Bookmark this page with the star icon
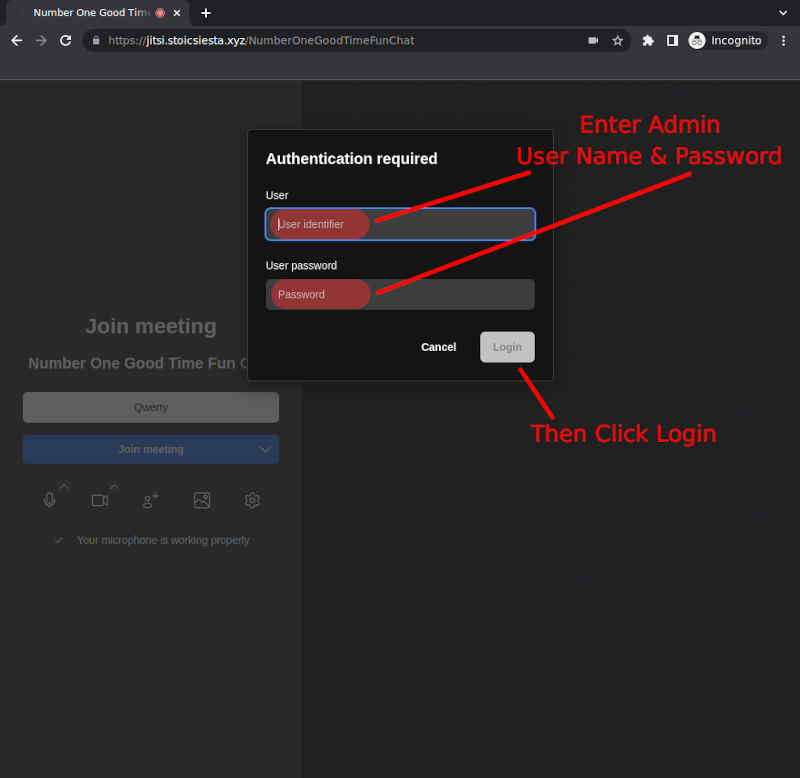This screenshot has width=800, height=778. [618, 41]
